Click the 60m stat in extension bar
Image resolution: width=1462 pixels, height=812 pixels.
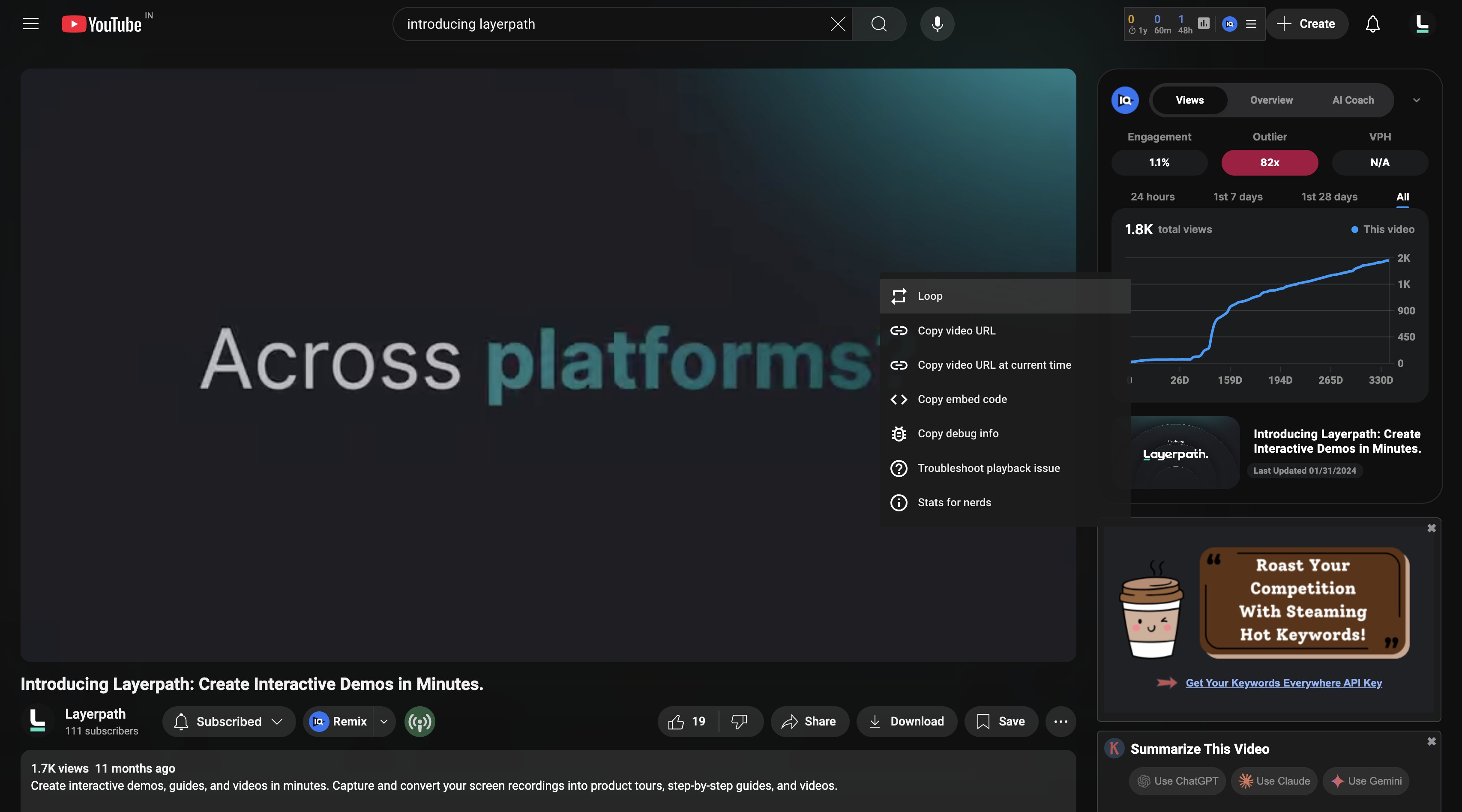(1162, 24)
